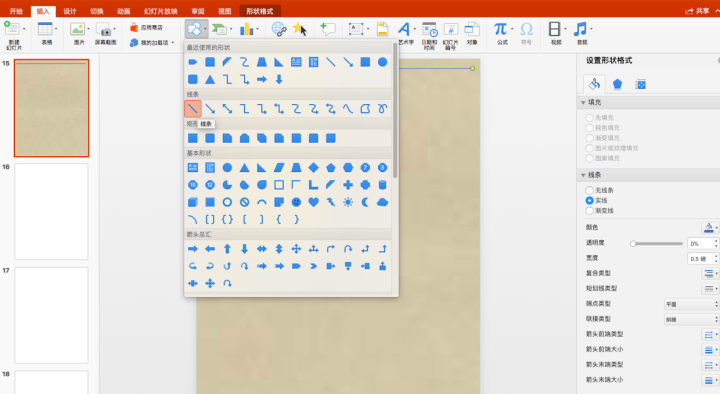The height and width of the screenshot is (394, 720).
Task: Select the lightning bolt shape
Action: click(x=331, y=202)
